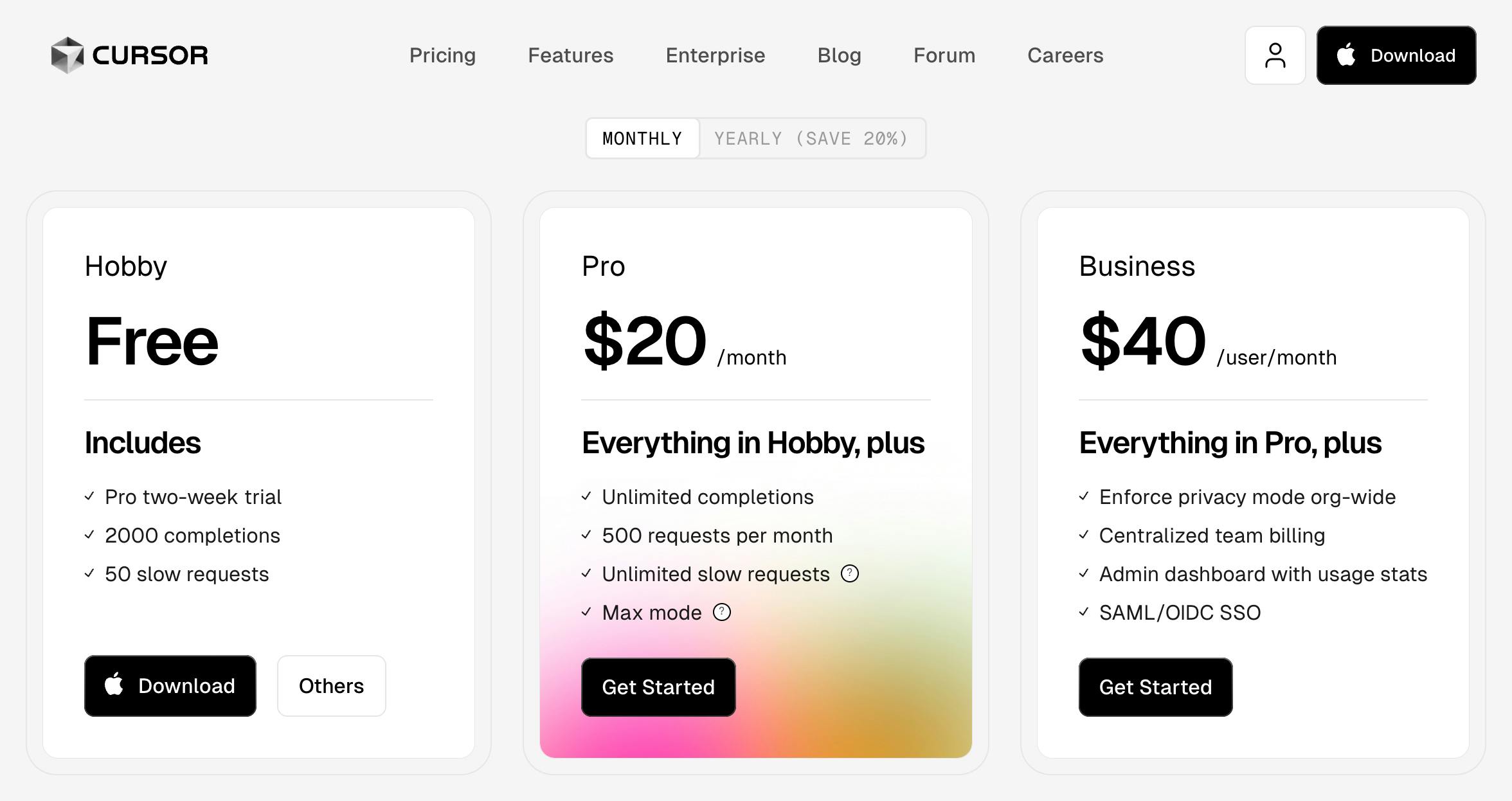Switch billing to Monthly

click(642, 138)
